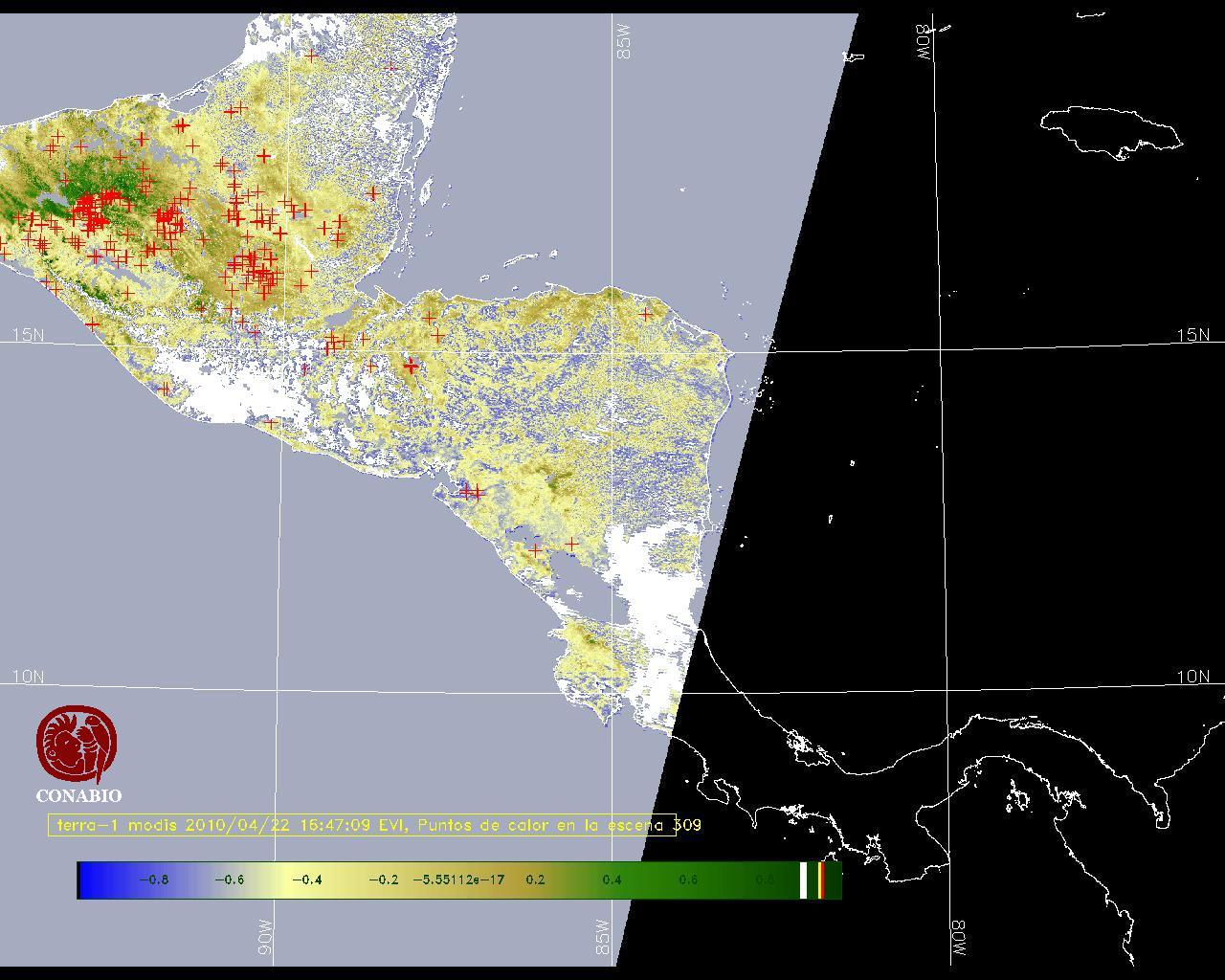Image resolution: width=1225 pixels, height=980 pixels.
Task: Click the 10N latitude label on the right
Action: (x=1192, y=677)
